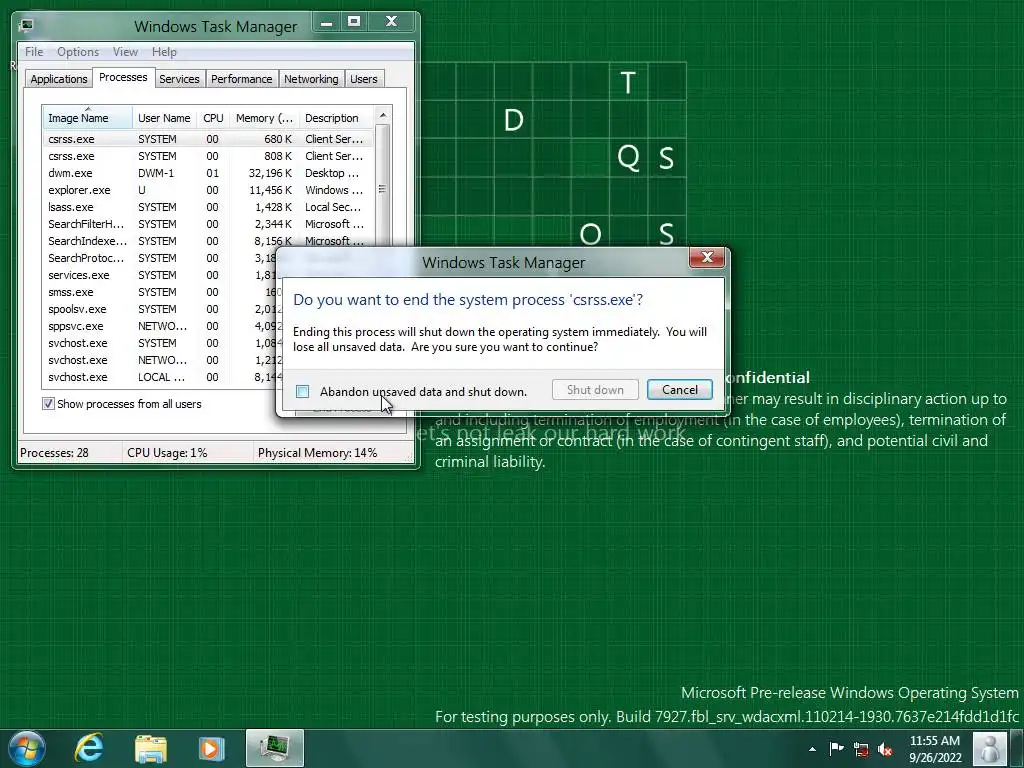Image resolution: width=1024 pixels, height=768 pixels.
Task: Switch to the Applications tab
Action: point(59,79)
